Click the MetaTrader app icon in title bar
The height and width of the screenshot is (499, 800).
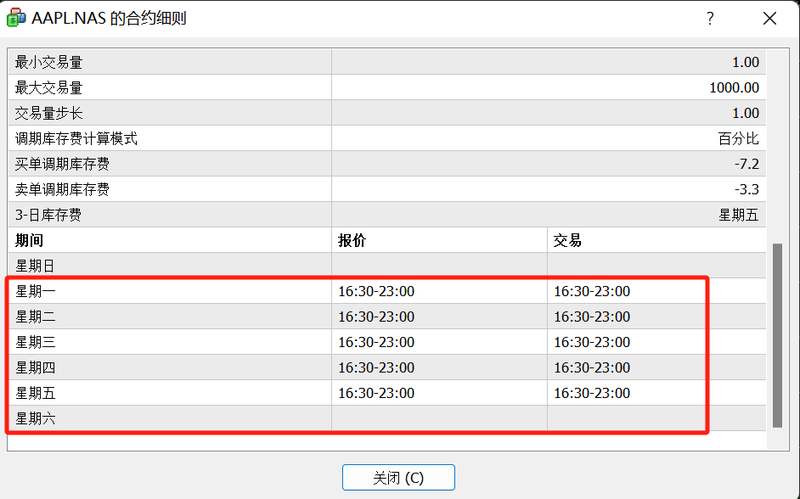coord(16,18)
